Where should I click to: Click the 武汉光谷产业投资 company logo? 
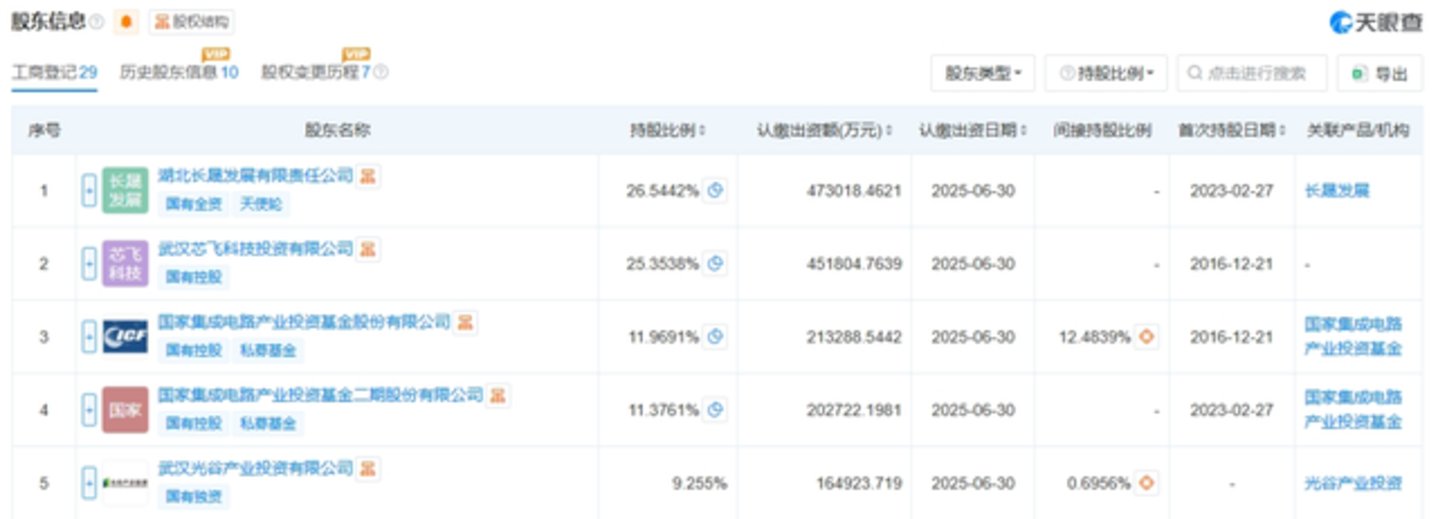click(125, 483)
